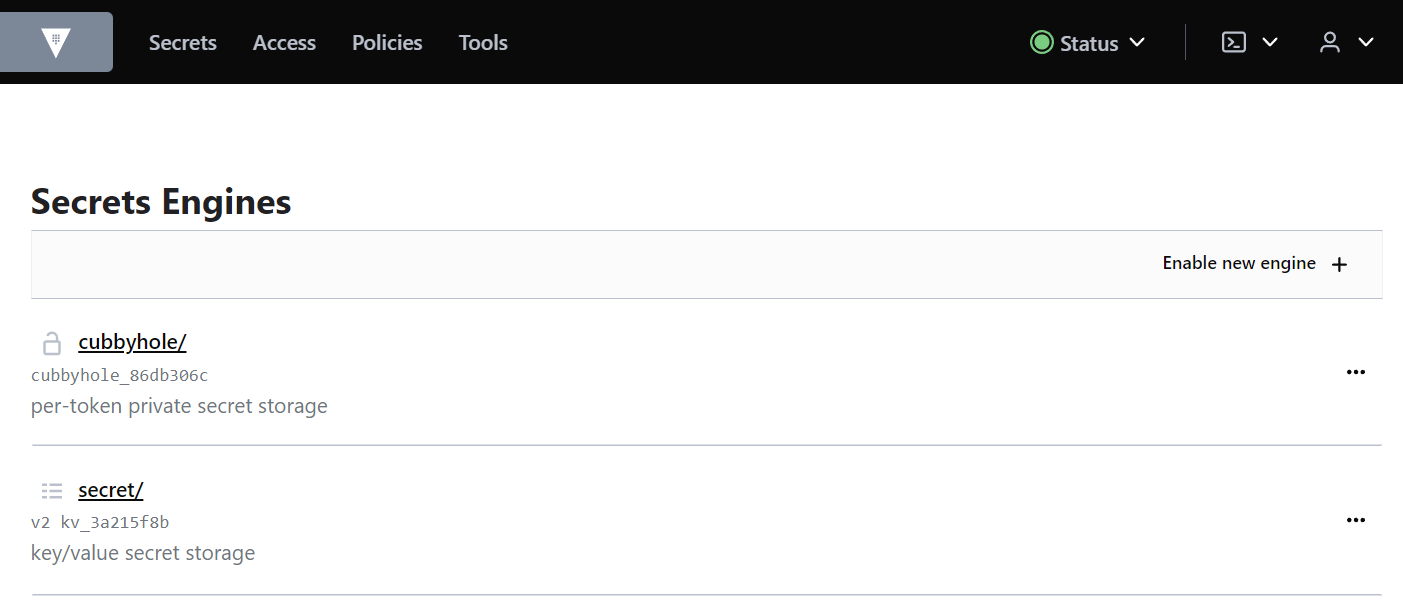The image size is (1403, 603).
Task: Open the secret/ engine link
Action: pos(111,490)
